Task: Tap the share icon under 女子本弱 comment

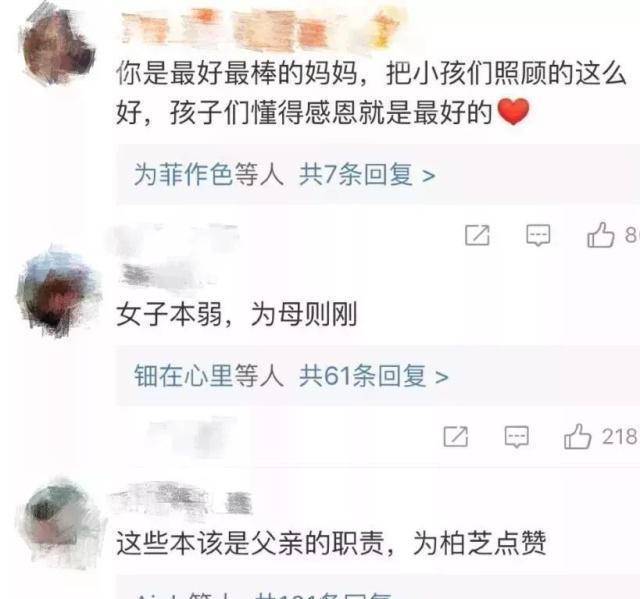Action: click(x=455, y=437)
